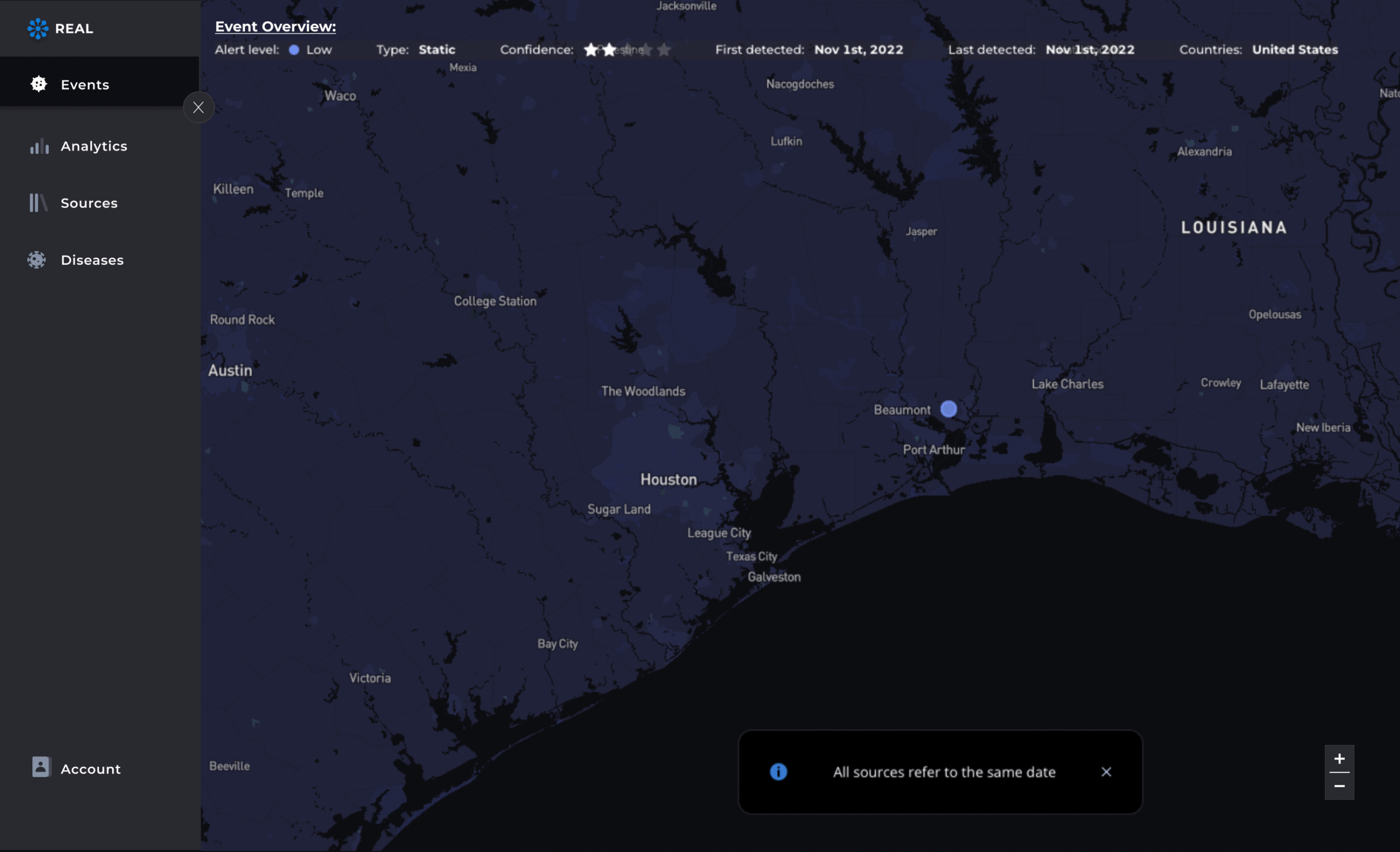Click the 'League City' map label
1400x852 pixels.
[x=719, y=533]
